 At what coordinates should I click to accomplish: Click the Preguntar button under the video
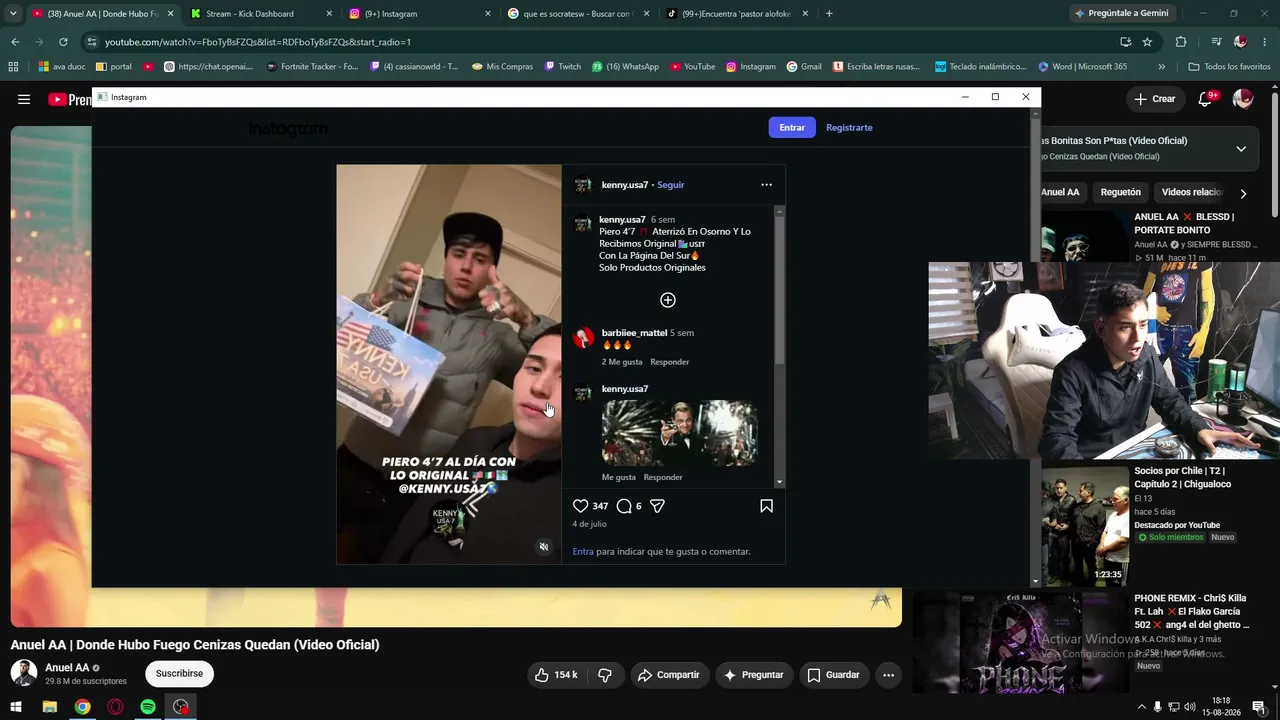753,675
